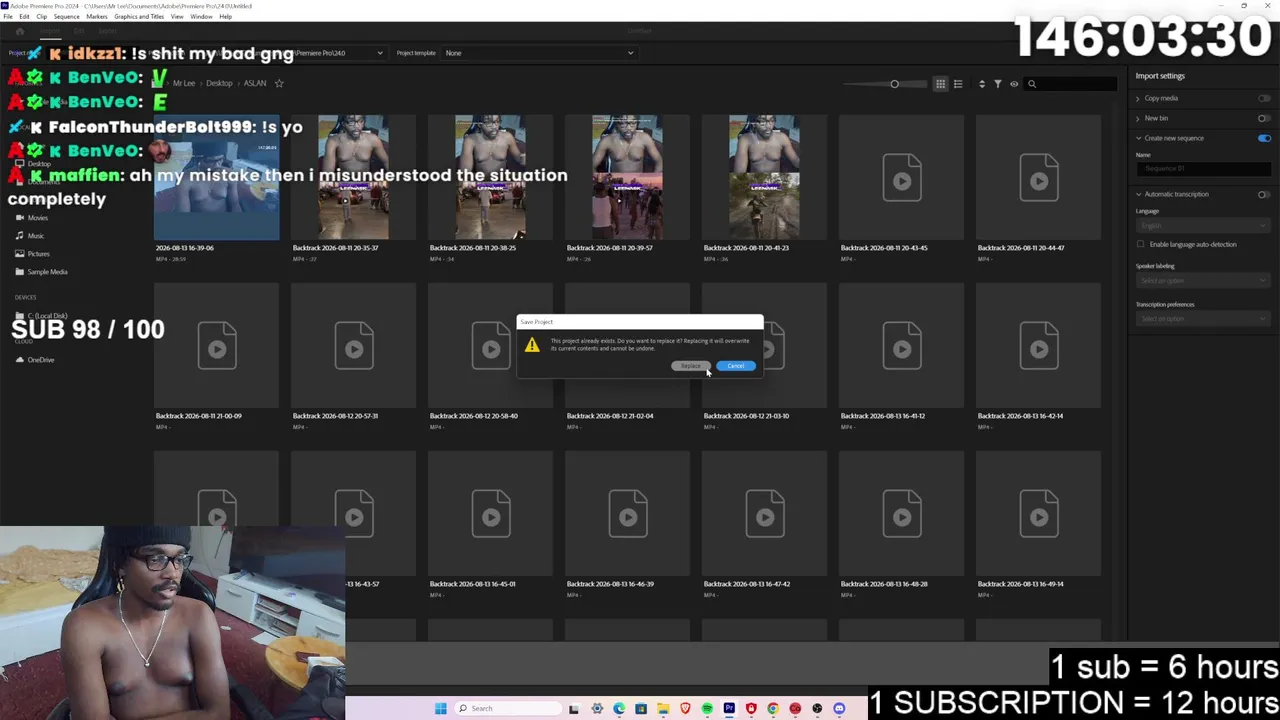The image size is (1280, 720).
Task: Collapse the Create new sequence section
Action: (x=1138, y=138)
